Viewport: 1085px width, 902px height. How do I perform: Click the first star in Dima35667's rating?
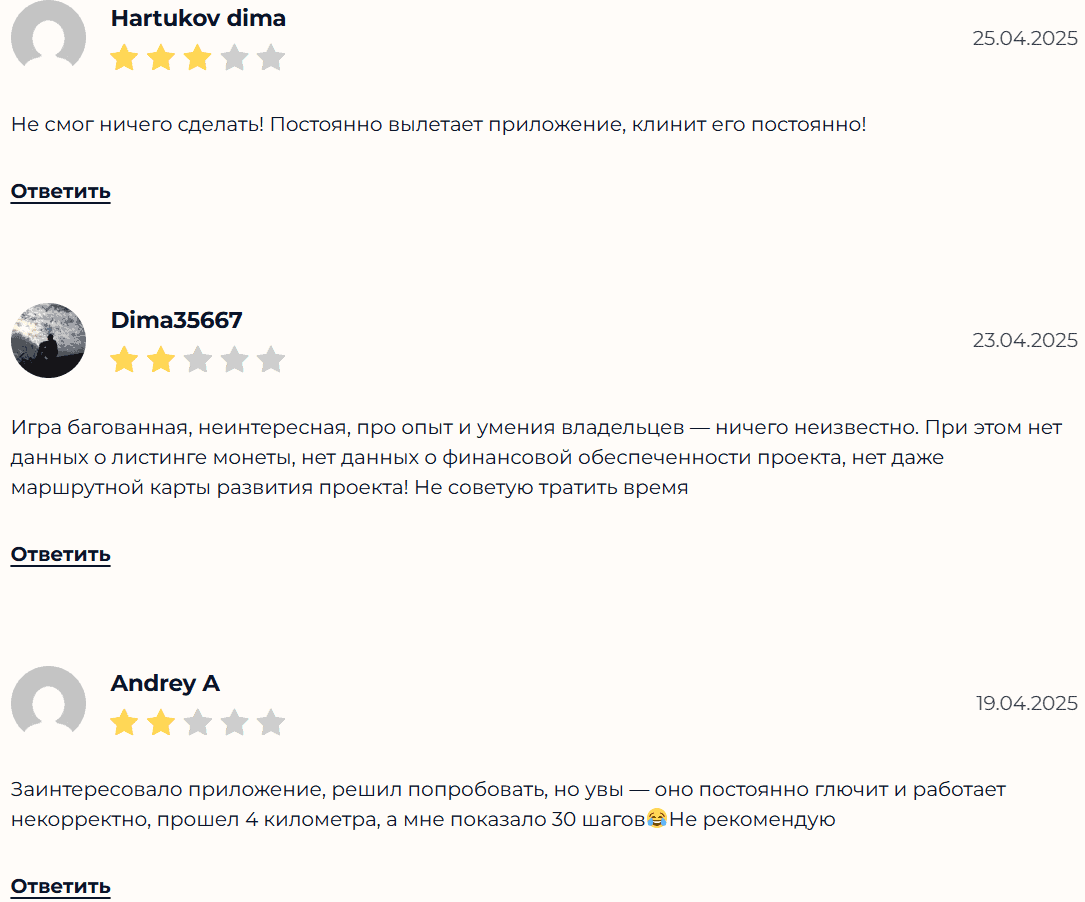pyautogui.click(x=124, y=360)
